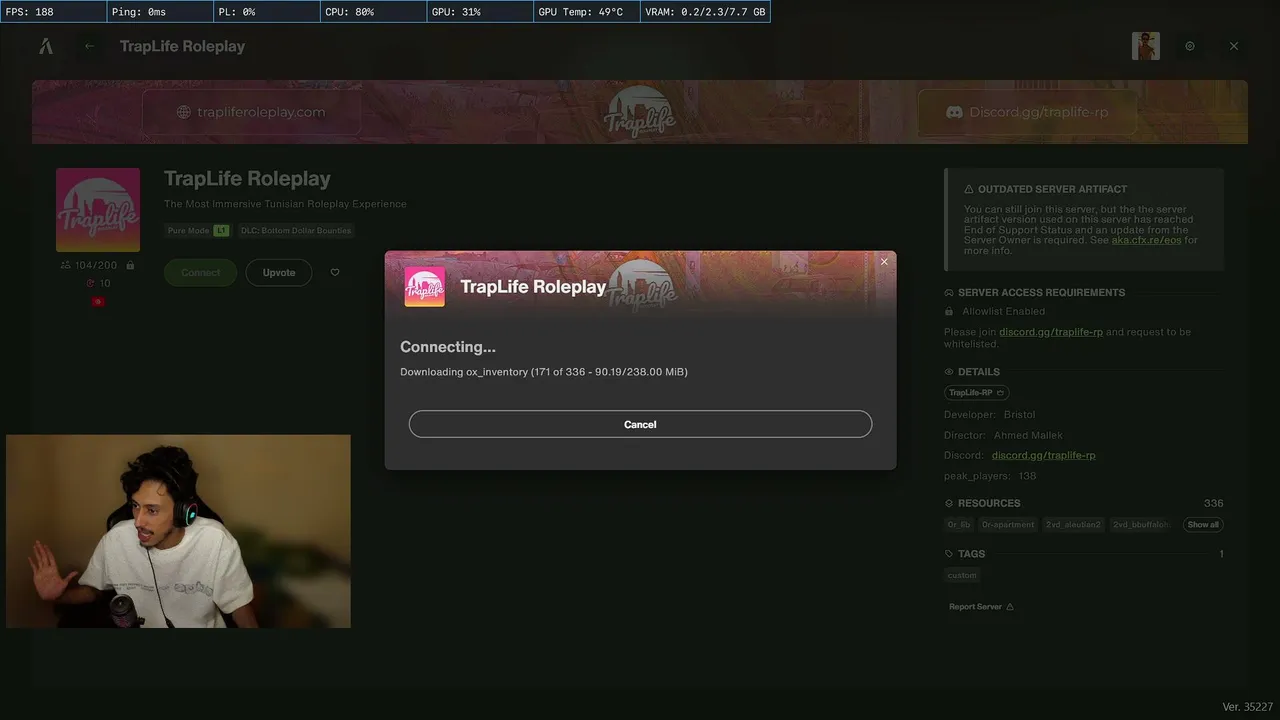Cancel the server connection
The height and width of the screenshot is (720, 1280).
coord(640,424)
